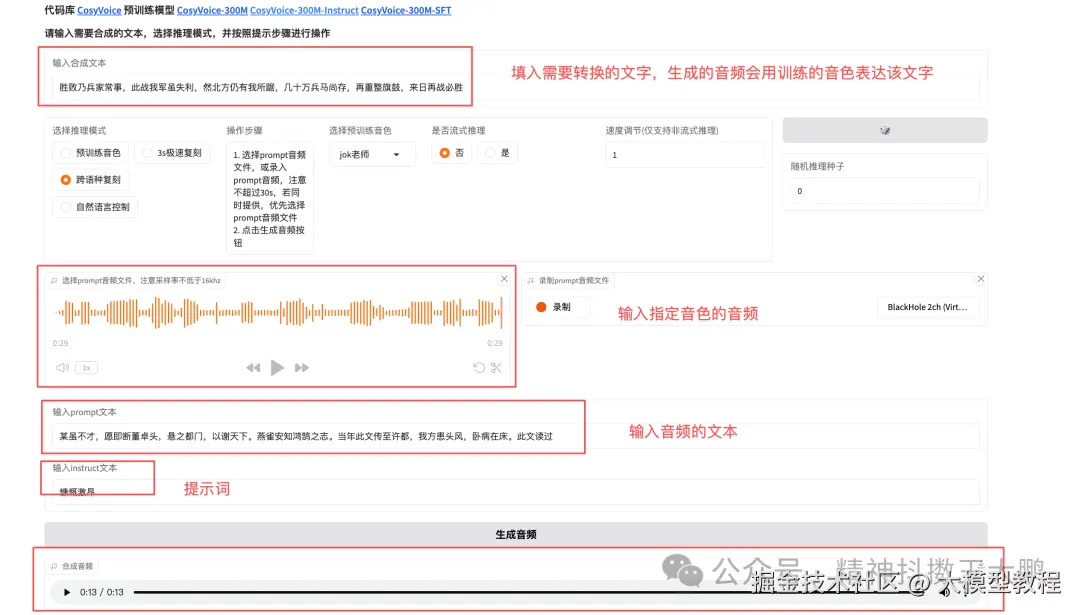Click the 生成音频 button
Screen dimensions: 1080x615
(516, 534)
